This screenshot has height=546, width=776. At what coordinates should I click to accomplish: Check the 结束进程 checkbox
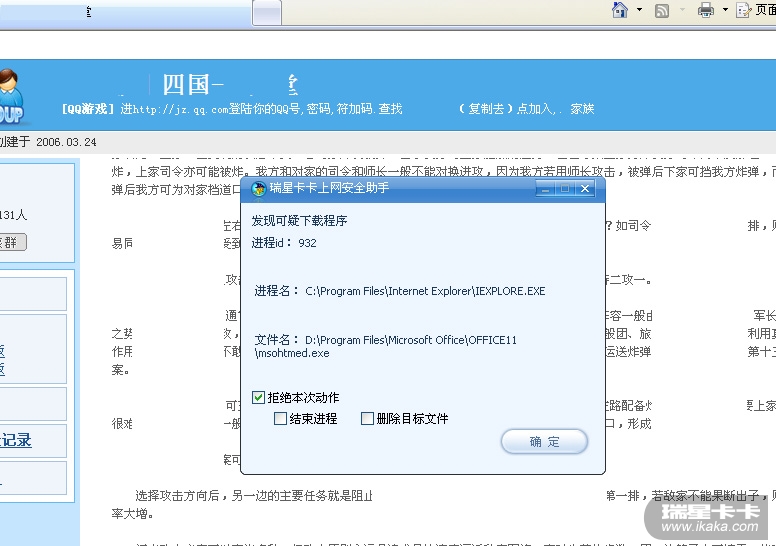pos(280,419)
